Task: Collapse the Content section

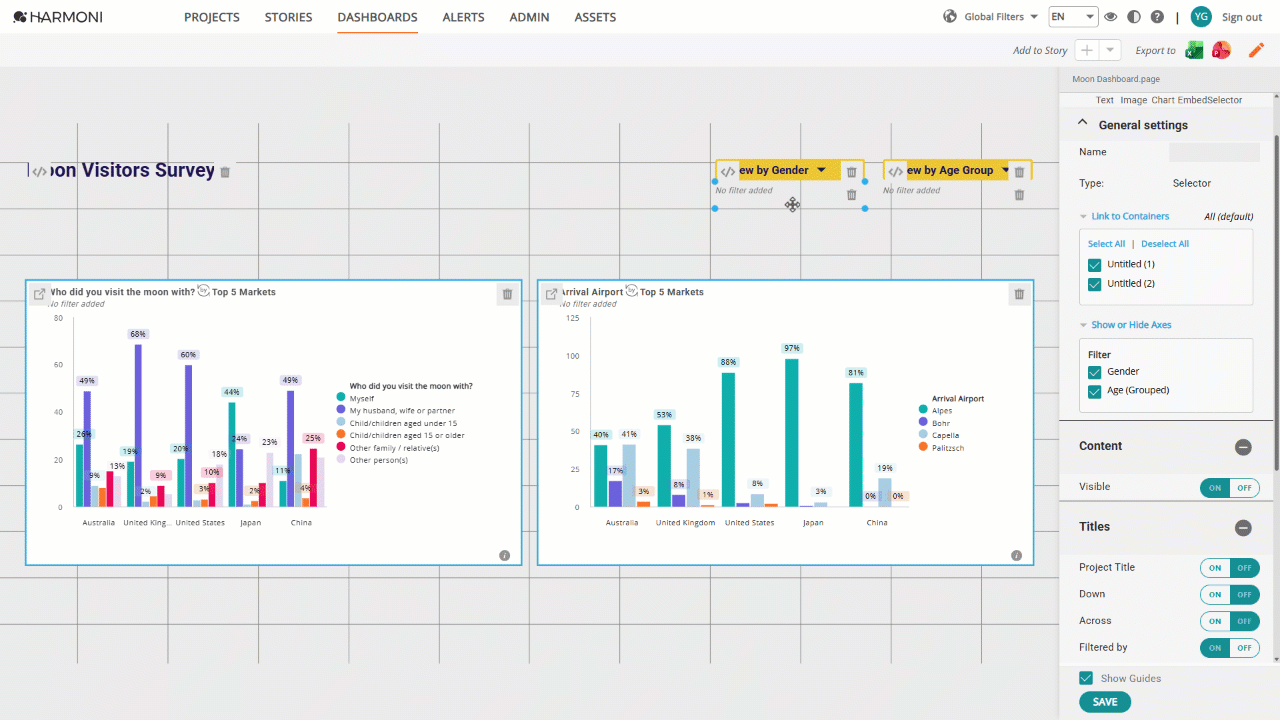Action: (x=1243, y=447)
